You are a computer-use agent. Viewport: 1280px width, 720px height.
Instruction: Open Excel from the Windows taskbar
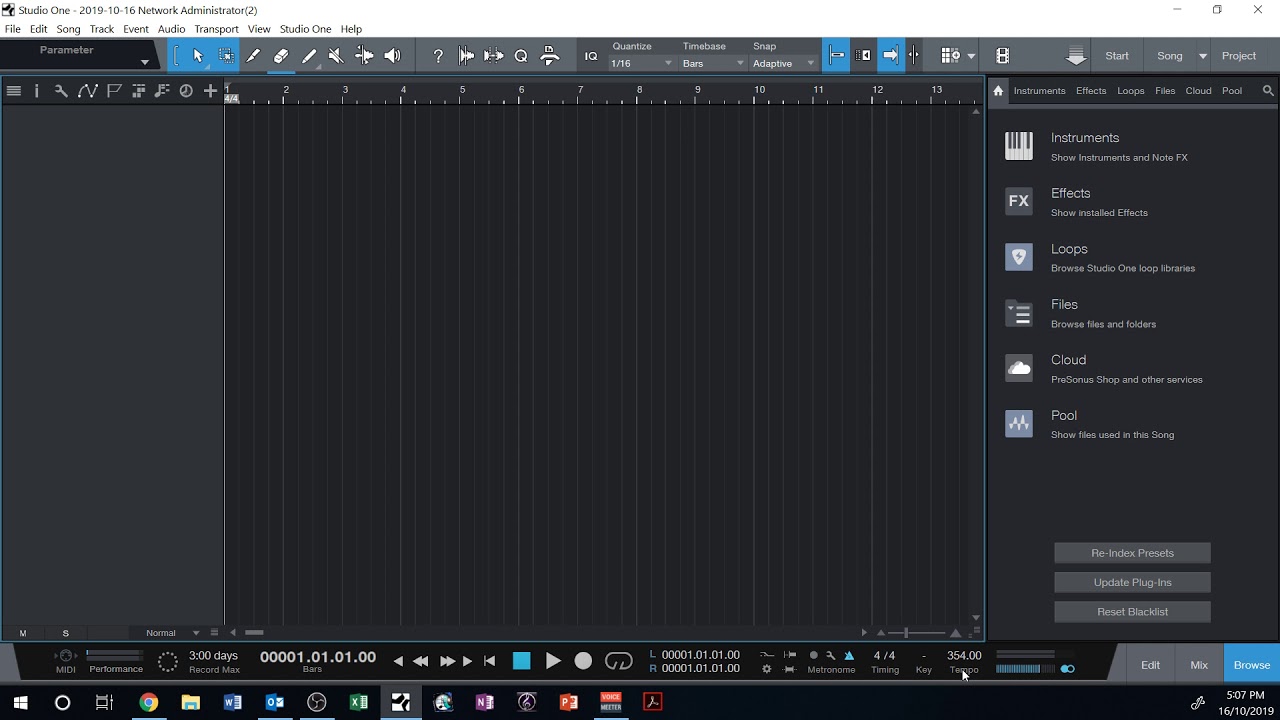click(359, 702)
